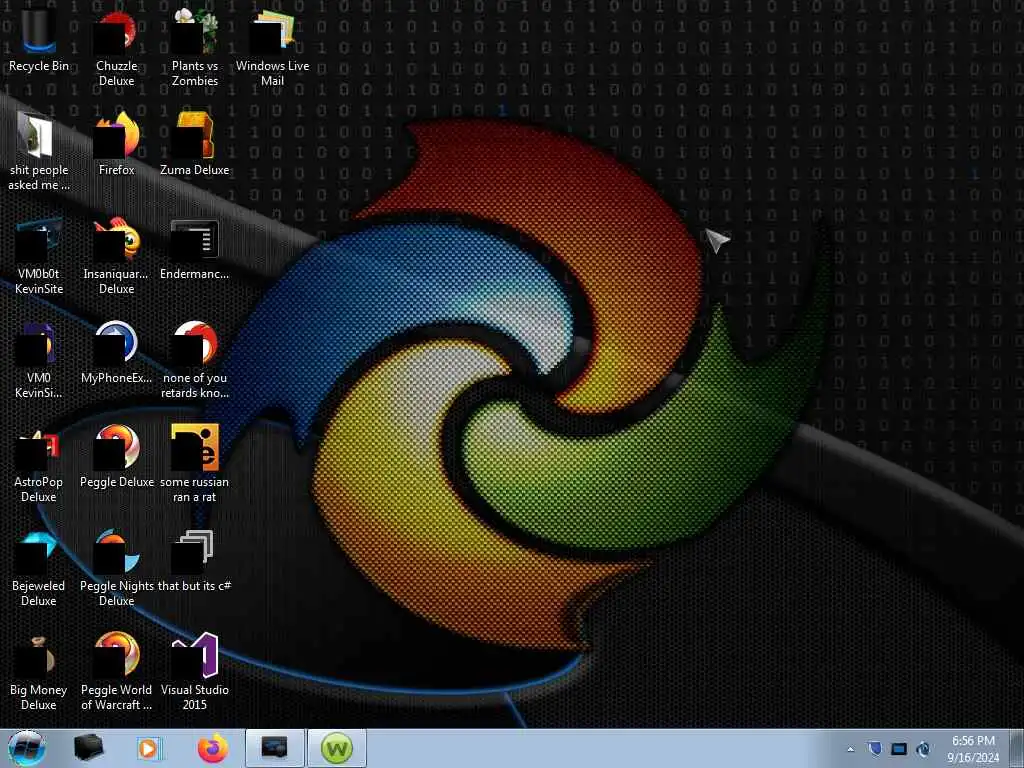
Task: Click the black box icon pinned on taskbar
Action: (x=88, y=748)
